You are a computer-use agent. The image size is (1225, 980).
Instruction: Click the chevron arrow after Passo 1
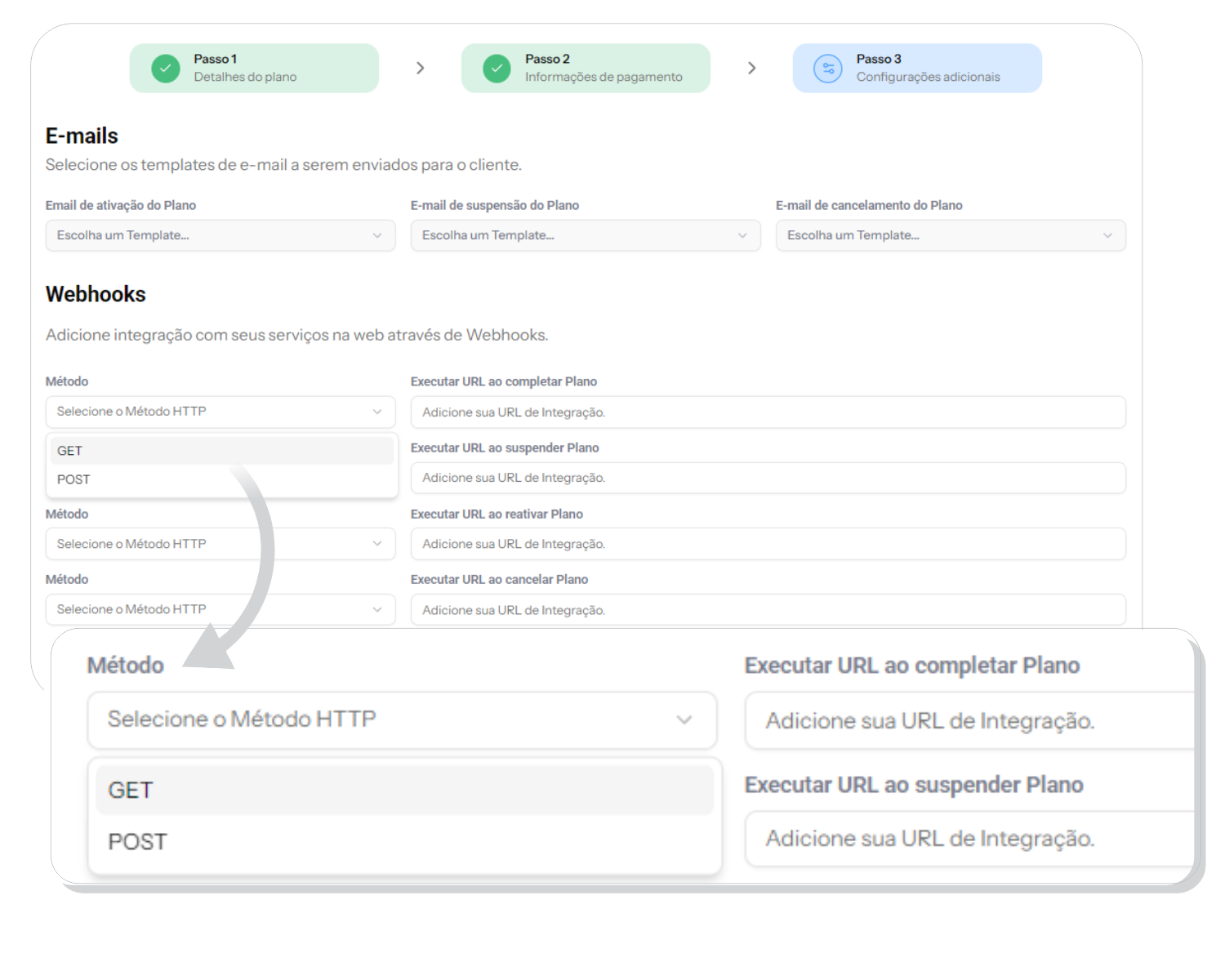pyautogui.click(x=420, y=69)
